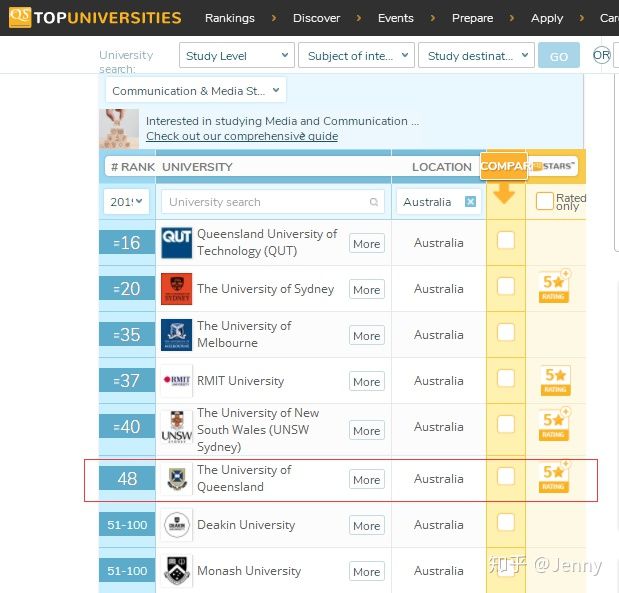Open The University of Sydney name link
Screen dimensions: 619x593
[x=266, y=289]
